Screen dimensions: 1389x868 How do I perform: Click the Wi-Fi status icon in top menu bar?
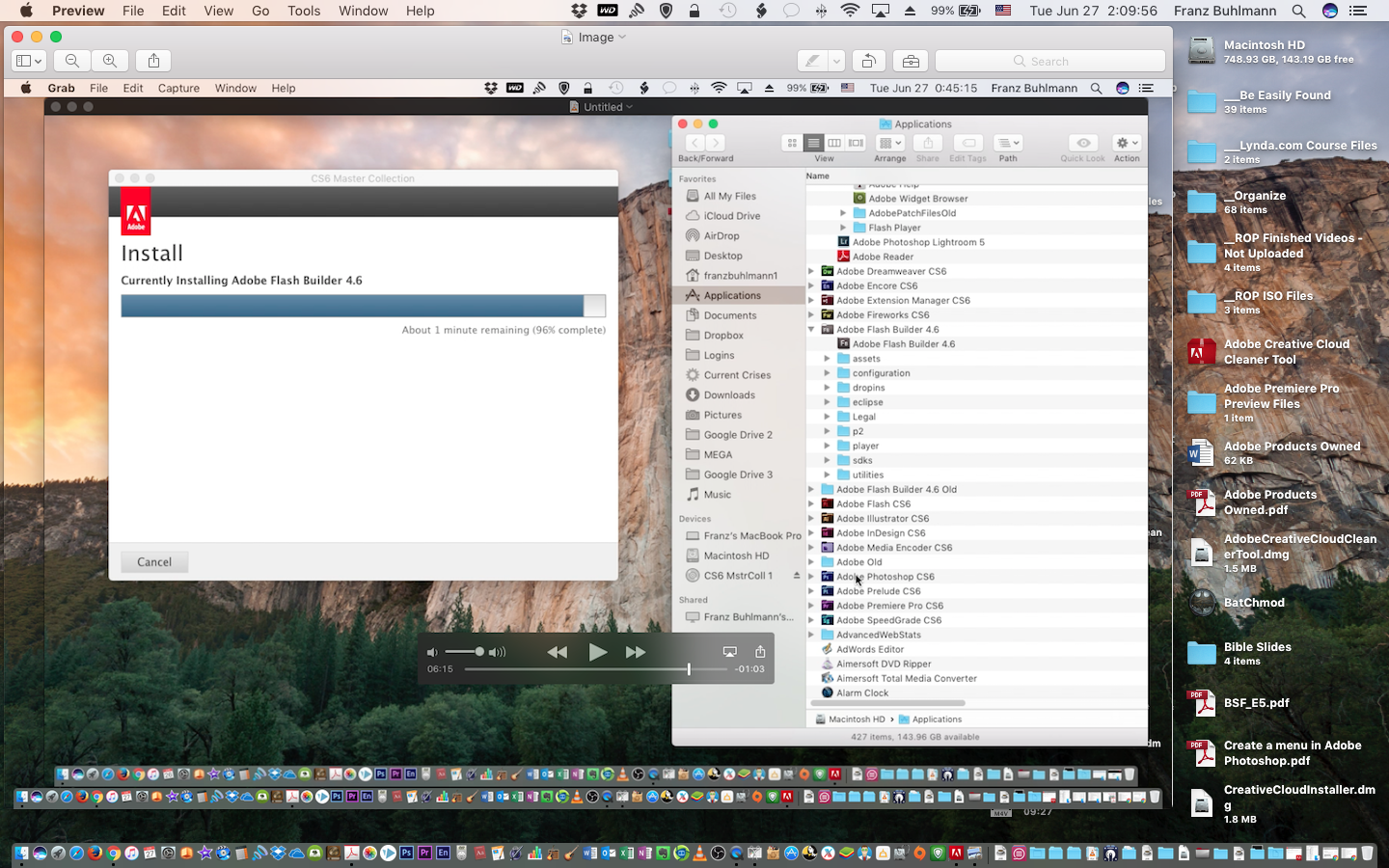tap(850, 11)
